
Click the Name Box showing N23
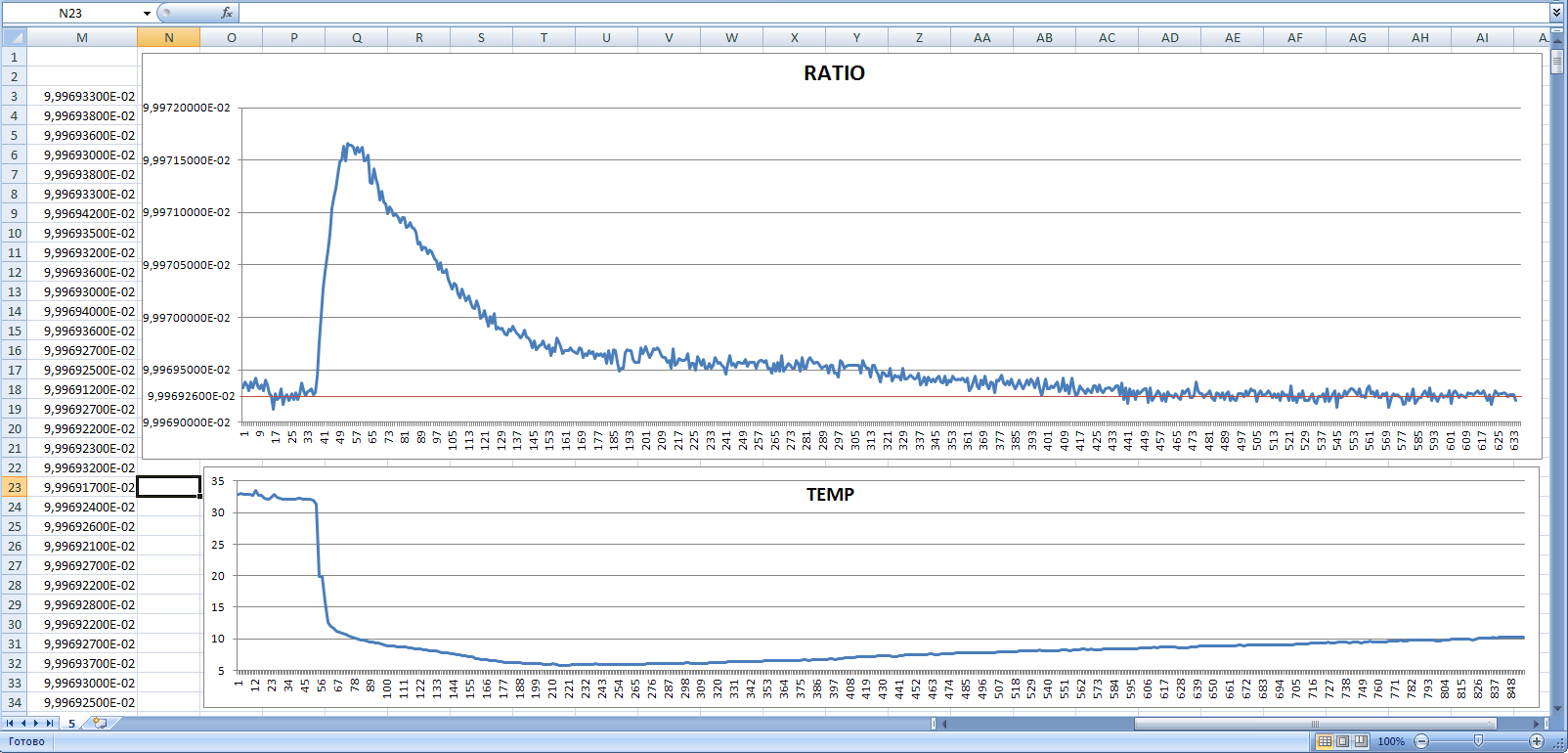70,13
